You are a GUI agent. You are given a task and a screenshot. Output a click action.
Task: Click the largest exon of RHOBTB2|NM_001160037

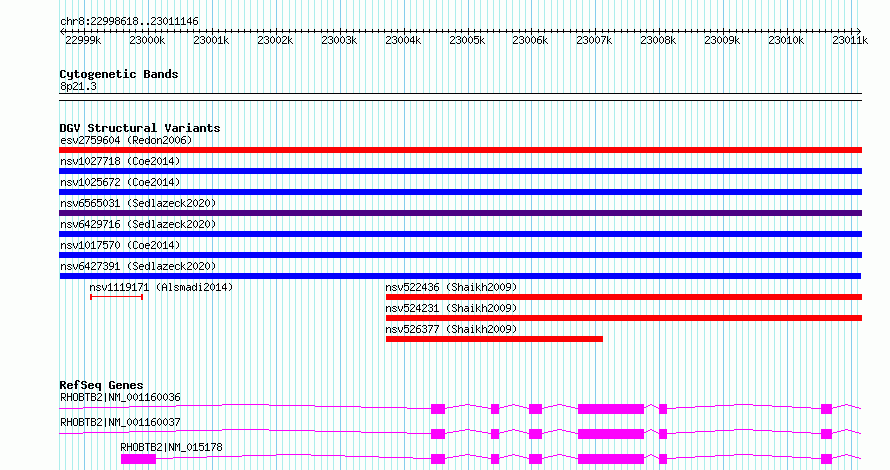[611, 434]
